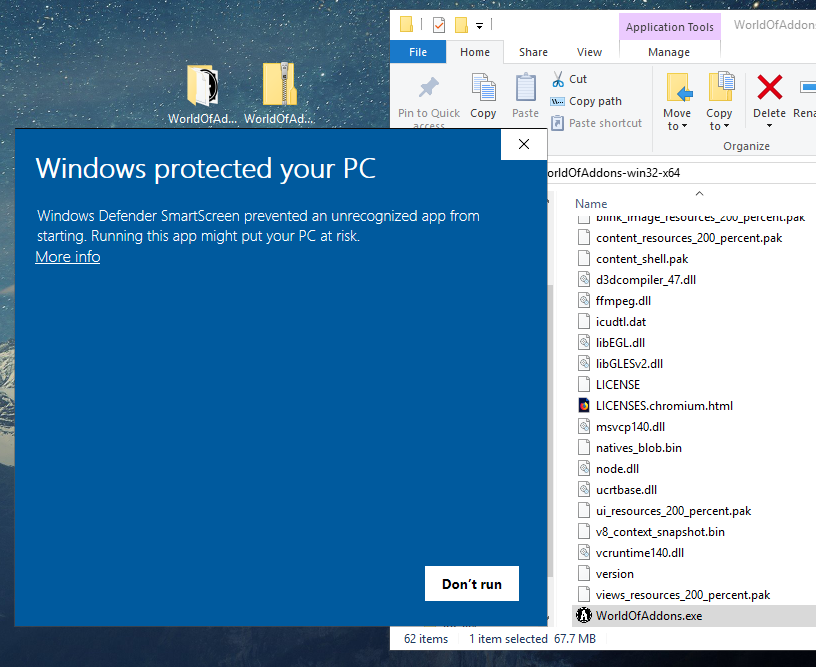This screenshot has height=667, width=816.
Task: Click the vcruntime140.dll file icon
Action: (584, 553)
